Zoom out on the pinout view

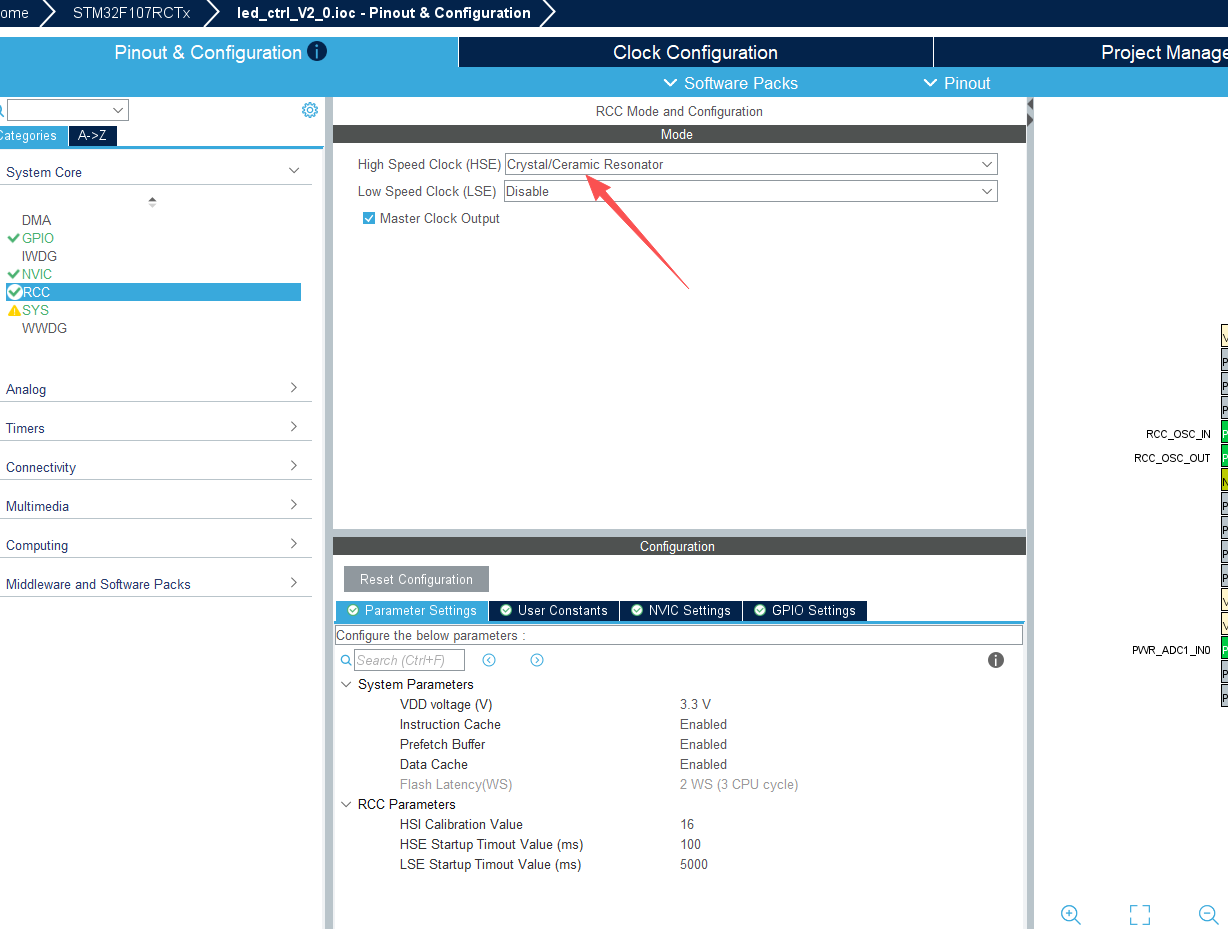(1208, 914)
